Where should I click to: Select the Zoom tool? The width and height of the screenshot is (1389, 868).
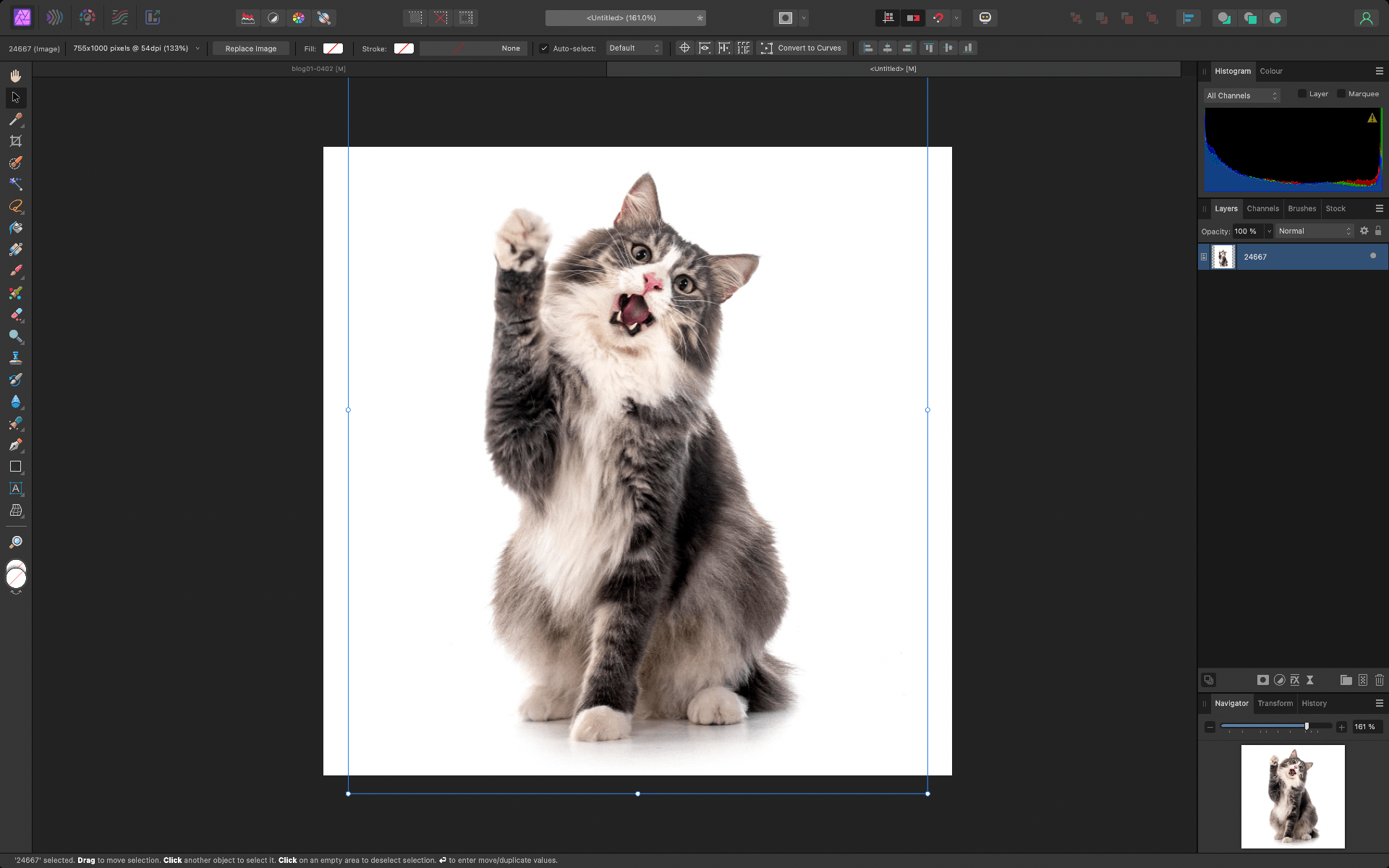pyautogui.click(x=15, y=541)
